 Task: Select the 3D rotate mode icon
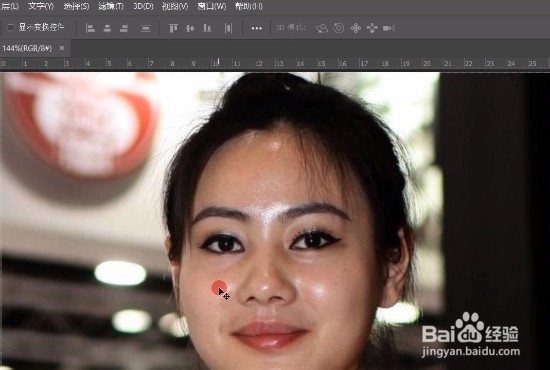tap(322, 28)
